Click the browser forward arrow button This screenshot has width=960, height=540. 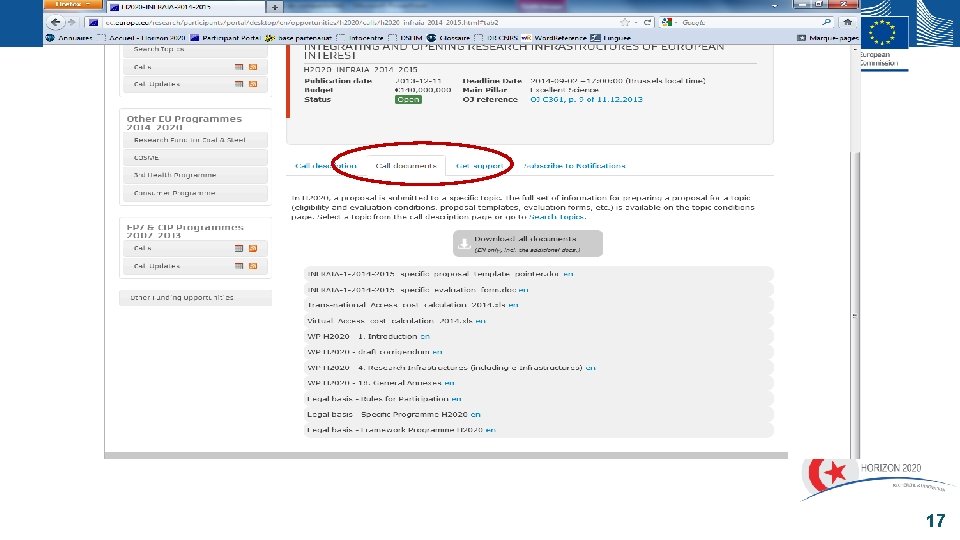(71, 22)
